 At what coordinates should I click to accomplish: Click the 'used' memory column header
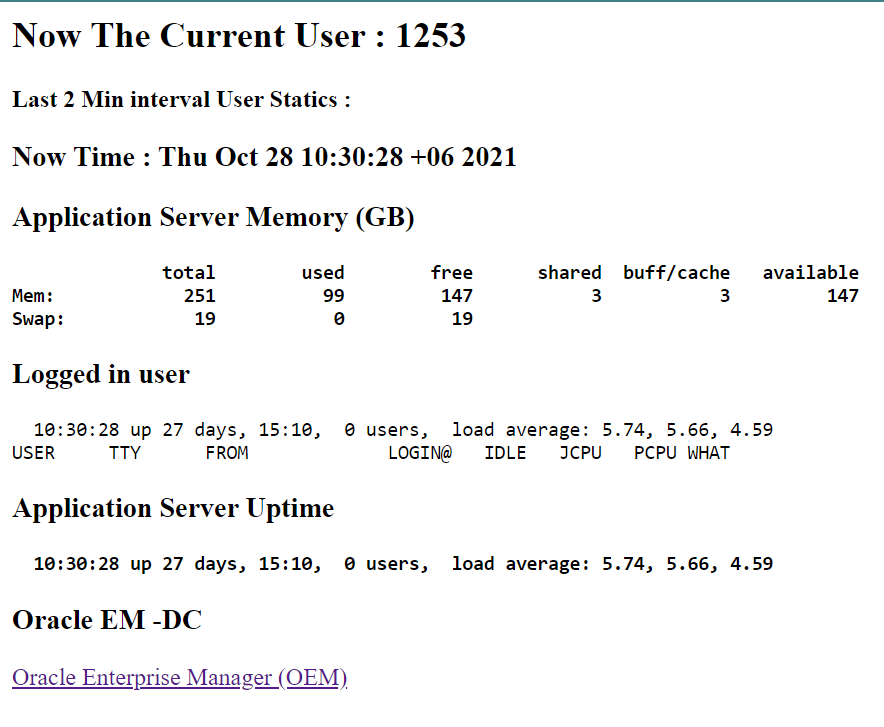322,272
